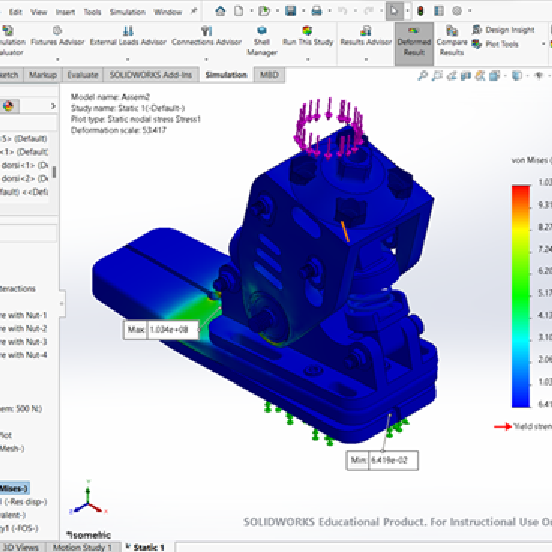Click the Plot Tools button
The image size is (552, 552).
point(496,44)
